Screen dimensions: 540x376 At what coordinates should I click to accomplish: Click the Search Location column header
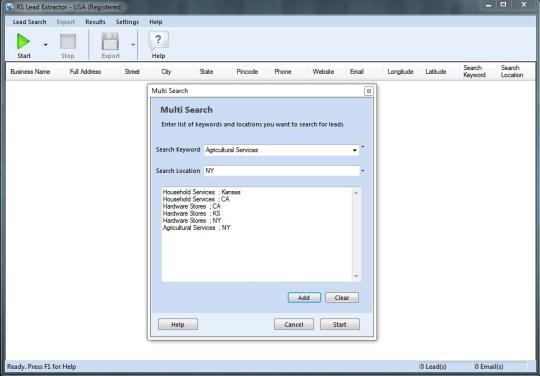[512, 71]
